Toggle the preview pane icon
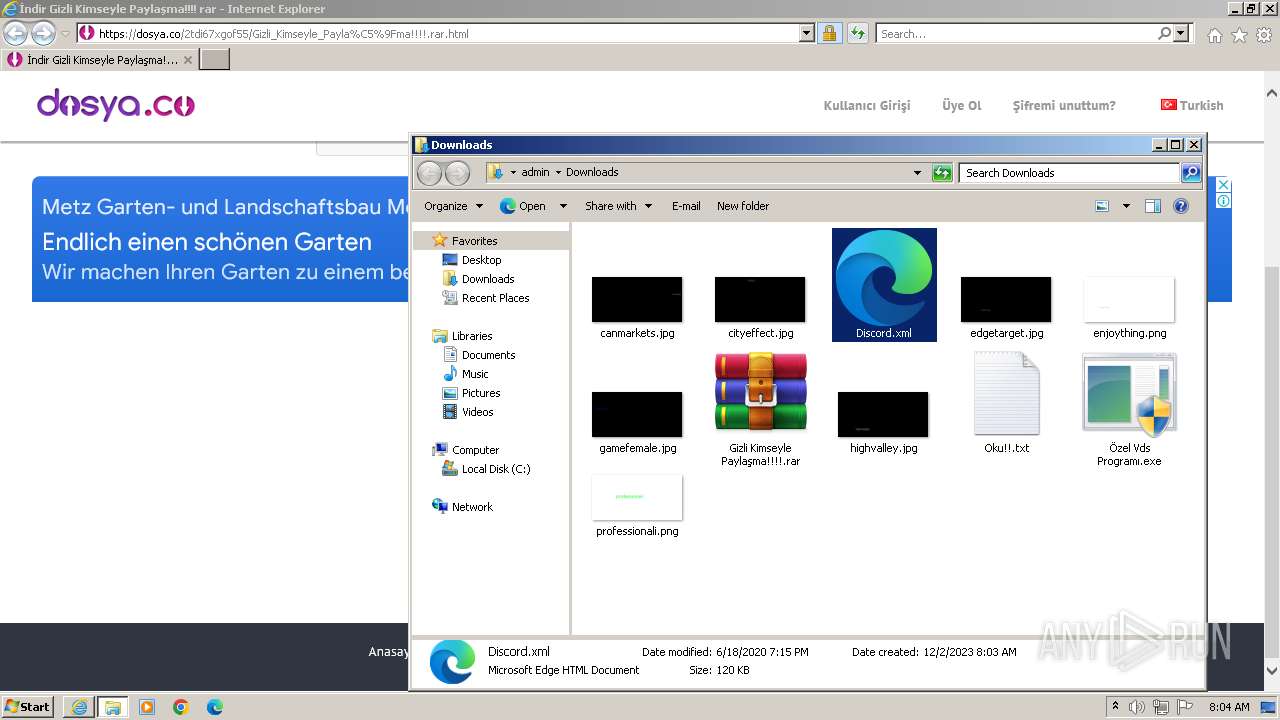Screen dimensions: 1280x720 pyautogui.click(x=1153, y=206)
